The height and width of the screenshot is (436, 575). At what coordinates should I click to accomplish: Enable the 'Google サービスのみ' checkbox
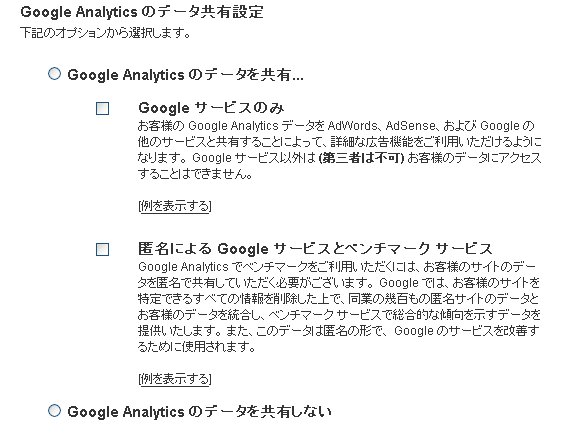102,109
